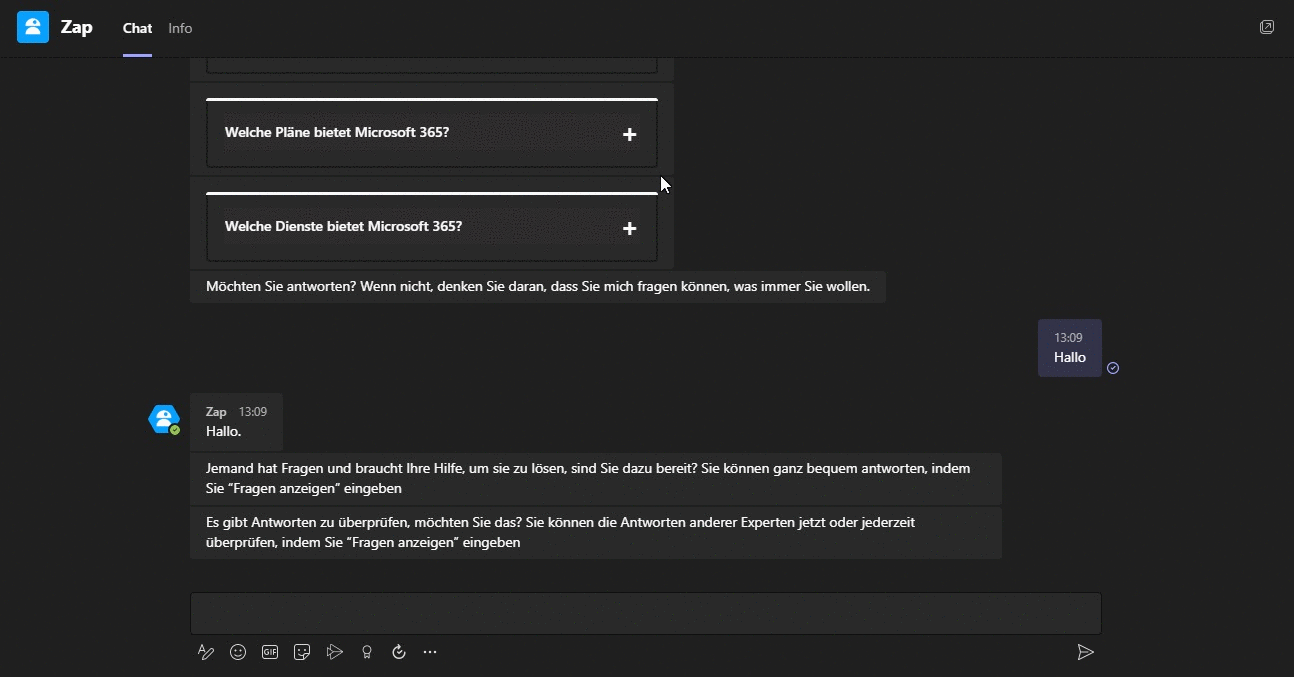Click the 'Zap' sender name in reply
The height and width of the screenshot is (677, 1294).
coord(216,411)
